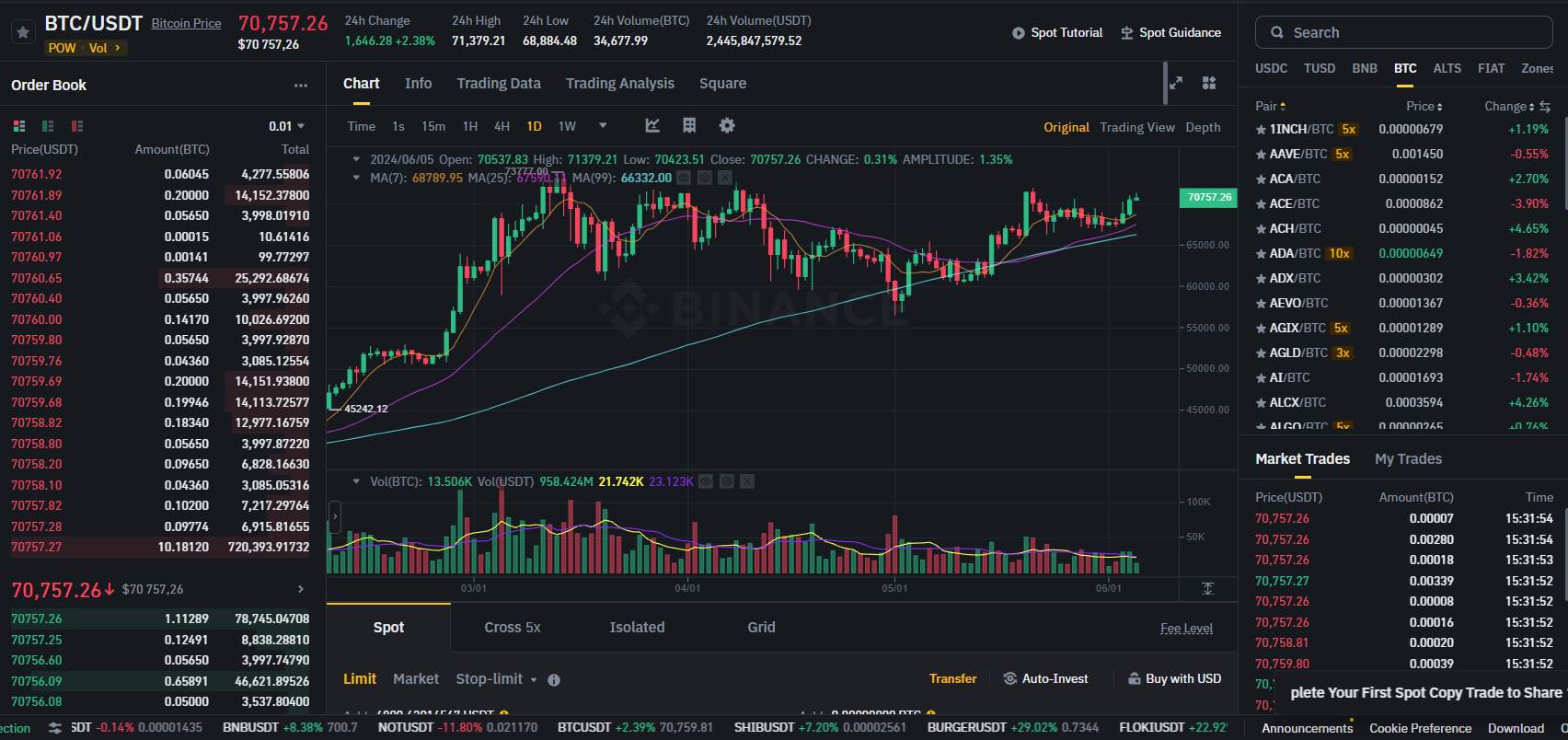Click the Stop-limit info icon
1568x740 pixels.
[554, 680]
